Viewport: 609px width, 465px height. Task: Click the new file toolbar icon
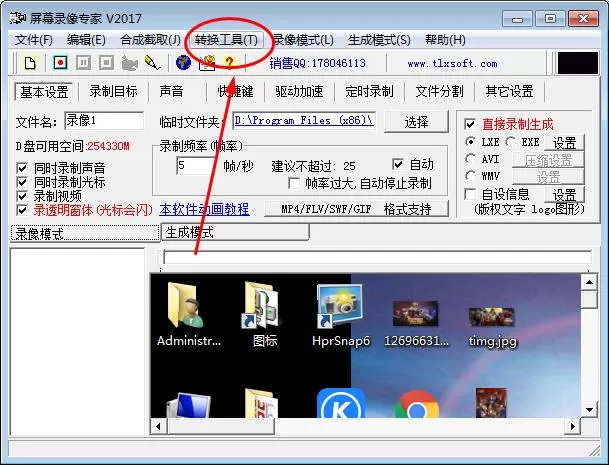pyautogui.click(x=30, y=63)
